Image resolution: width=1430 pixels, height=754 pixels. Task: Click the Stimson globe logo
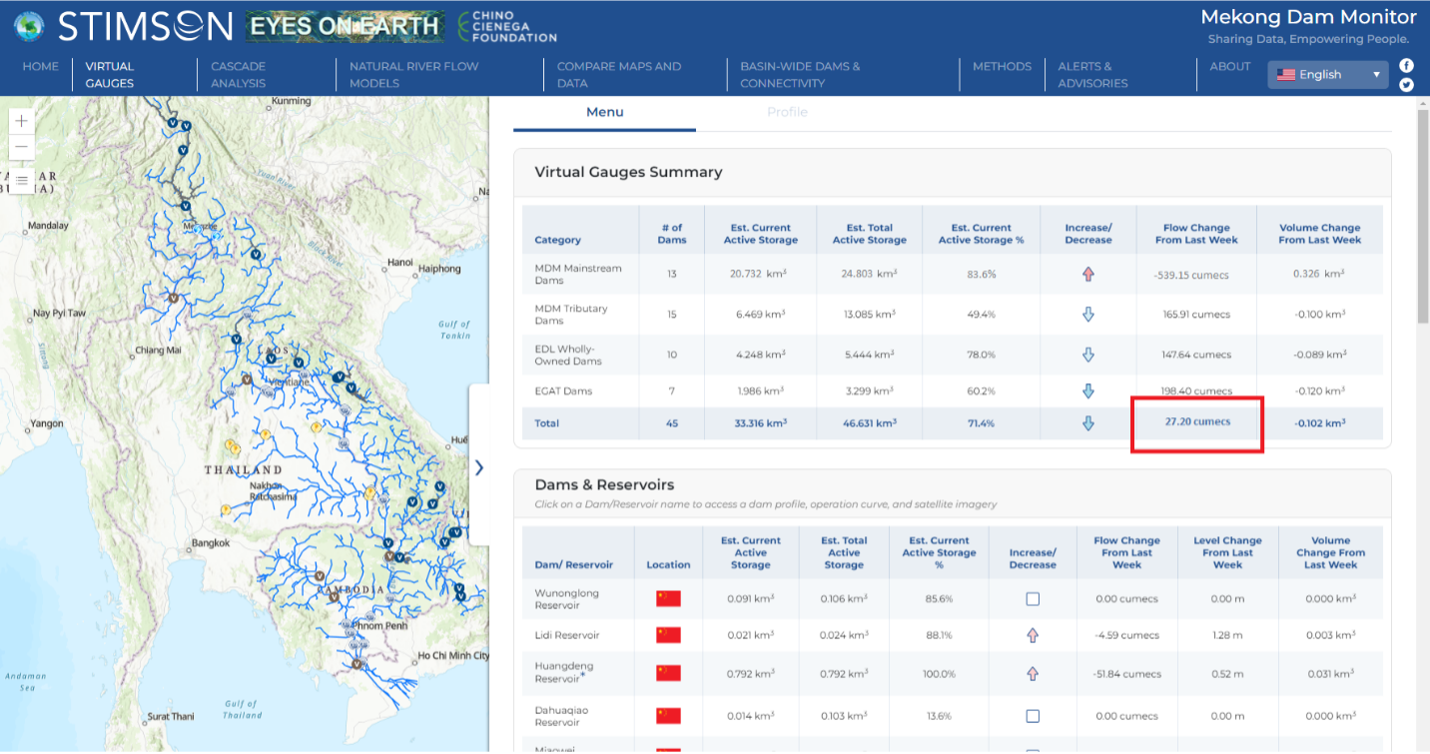pos(29,26)
